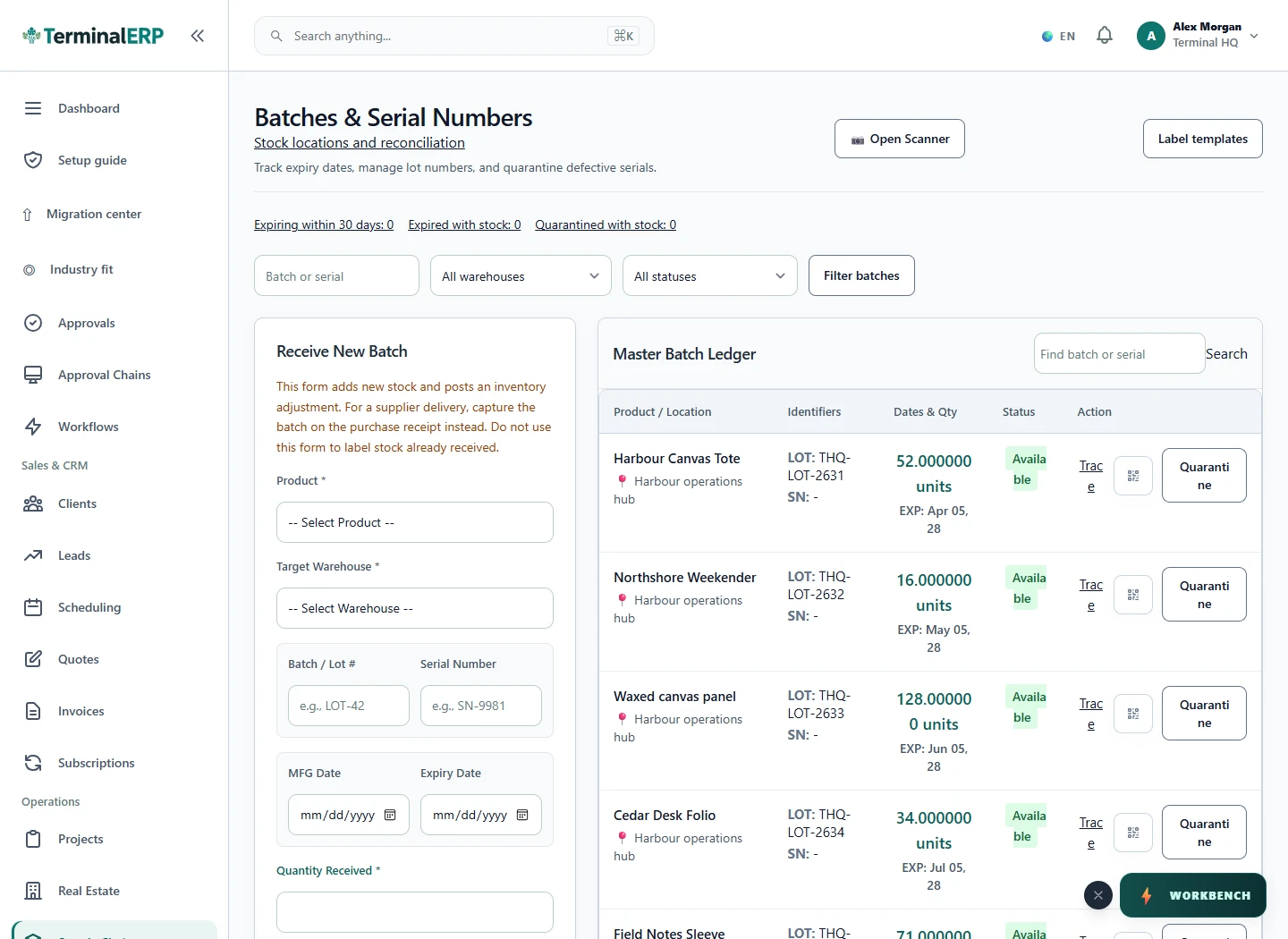Expand the All warehouses dropdown
Viewport: 1288px width, 939px height.
(521, 275)
